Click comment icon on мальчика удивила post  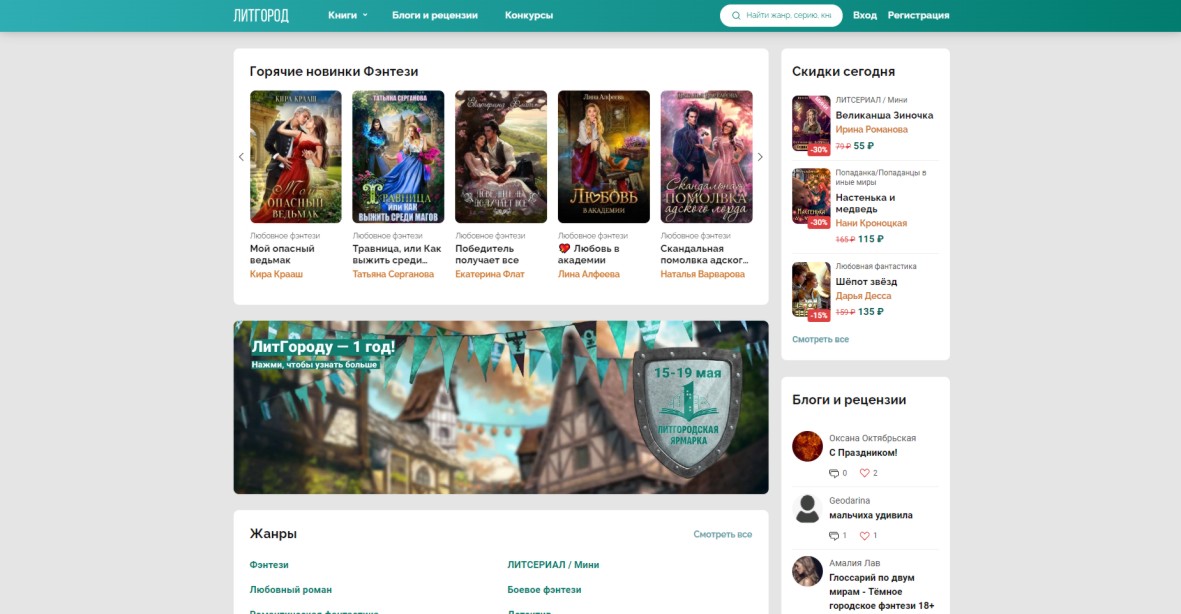tap(833, 536)
